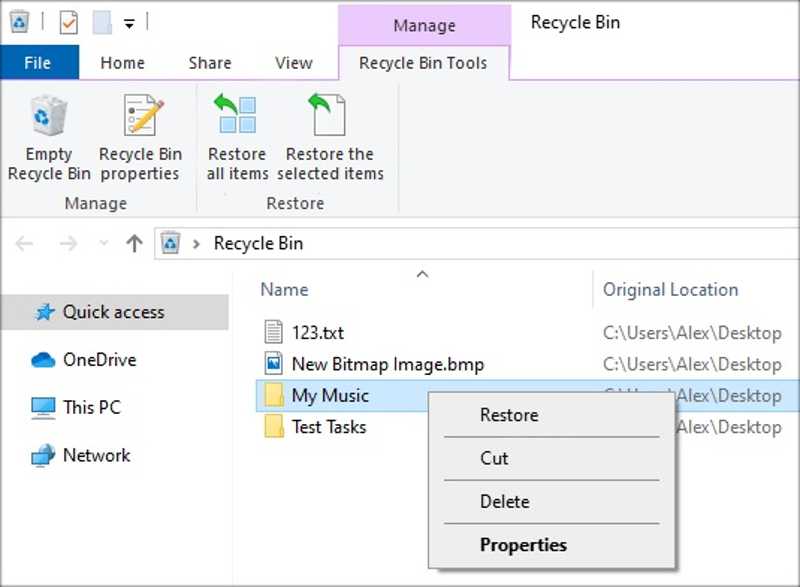Click the OneDrive cloud icon
This screenshot has width=800, height=587.
coord(43,360)
